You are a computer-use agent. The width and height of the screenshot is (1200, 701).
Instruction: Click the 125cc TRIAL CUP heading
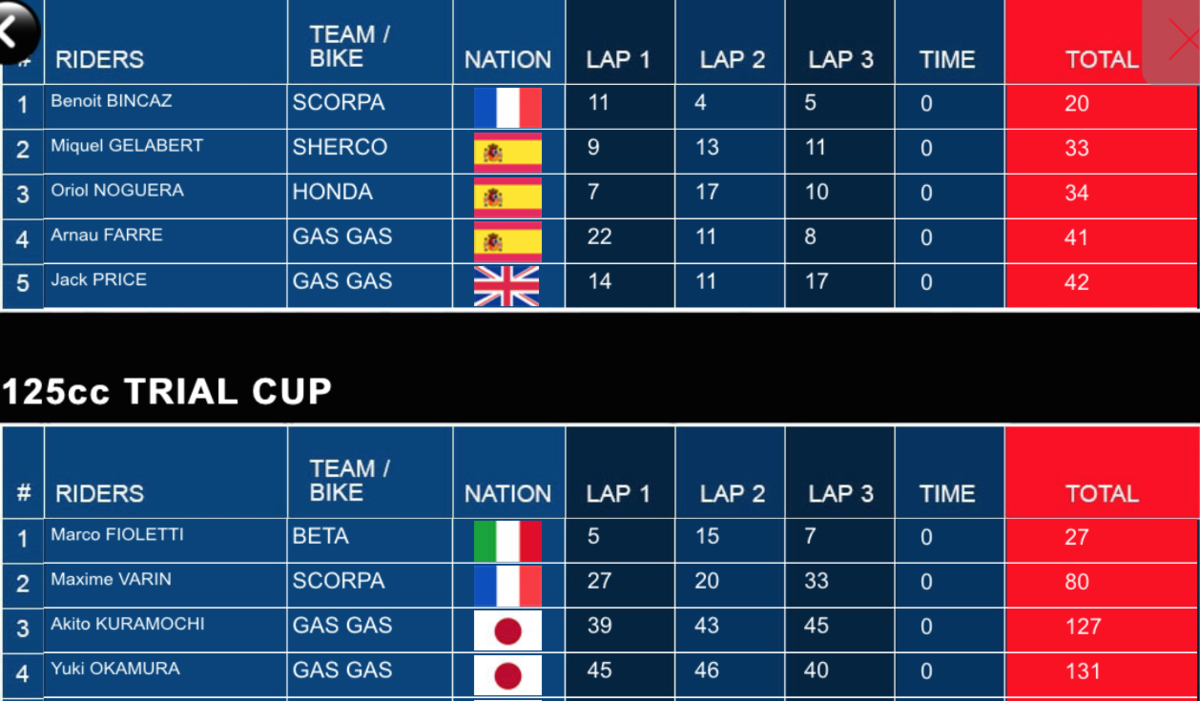point(167,391)
